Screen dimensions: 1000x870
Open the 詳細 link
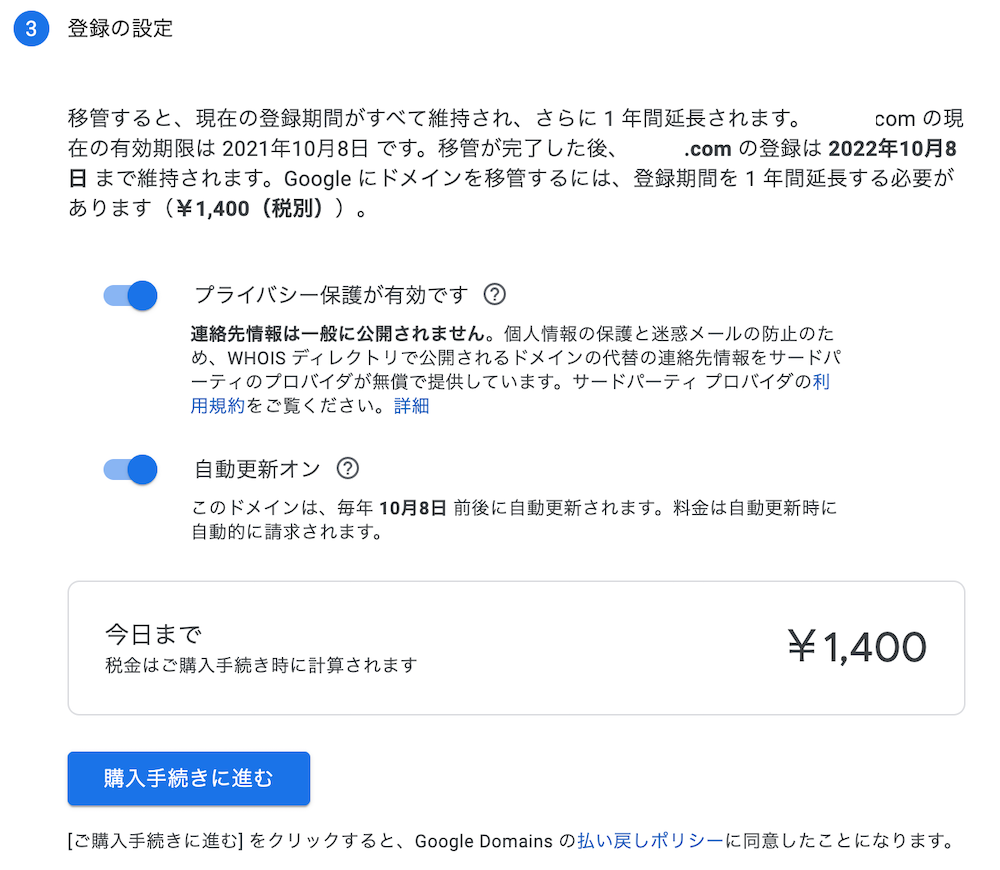(x=411, y=406)
